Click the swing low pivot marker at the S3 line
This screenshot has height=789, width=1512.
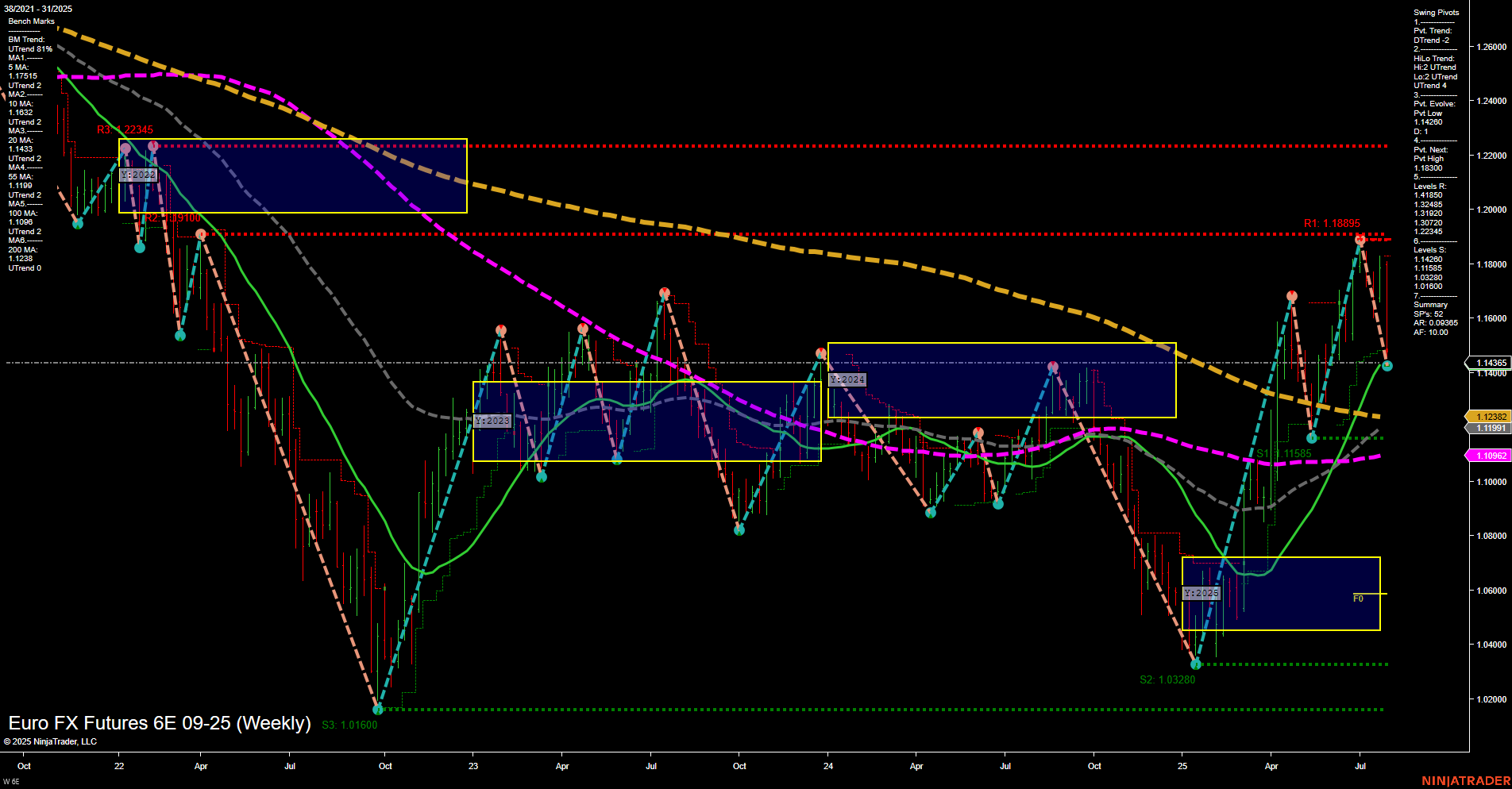pos(378,709)
